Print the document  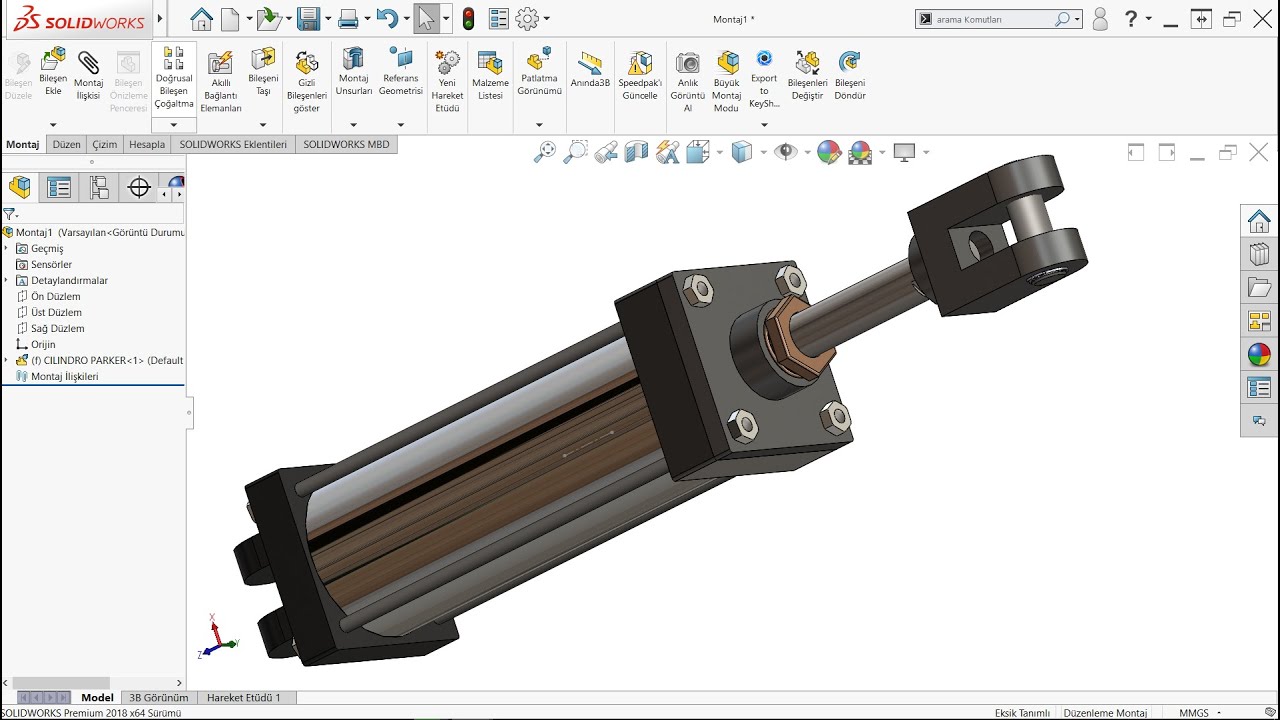[x=348, y=18]
